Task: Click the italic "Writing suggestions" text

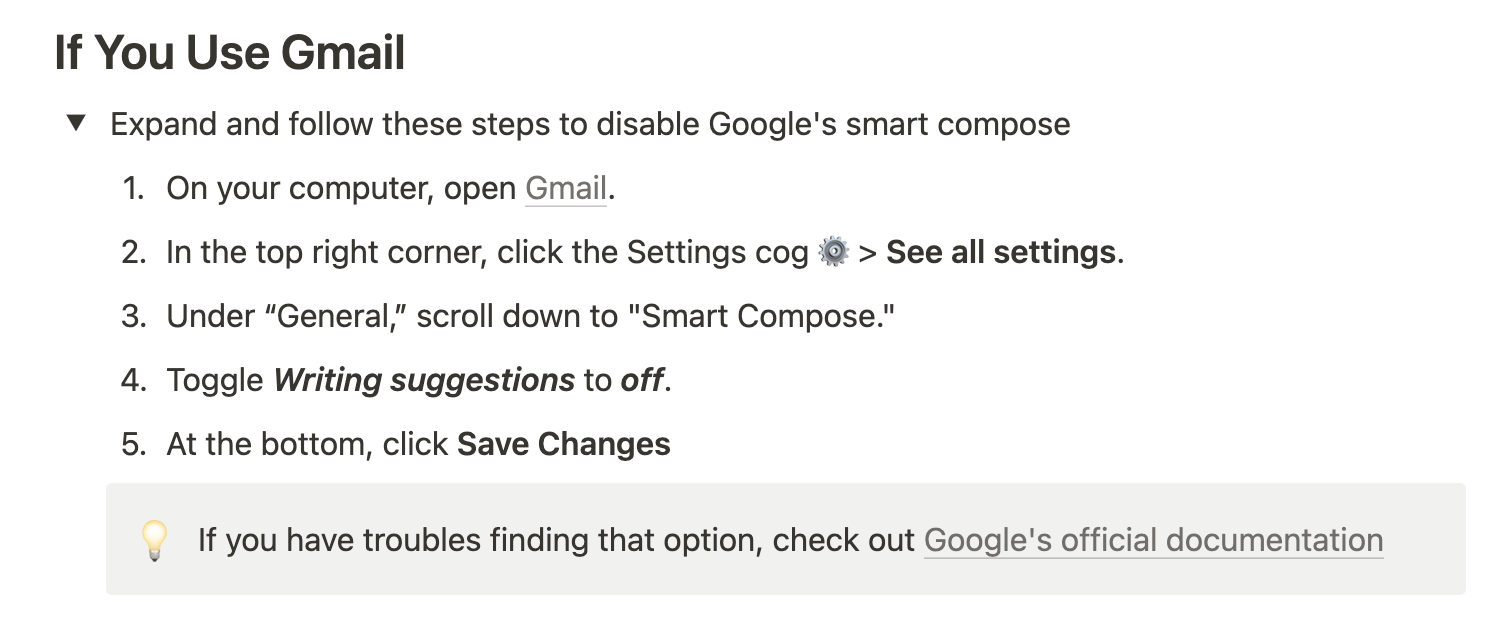Action: 424,380
